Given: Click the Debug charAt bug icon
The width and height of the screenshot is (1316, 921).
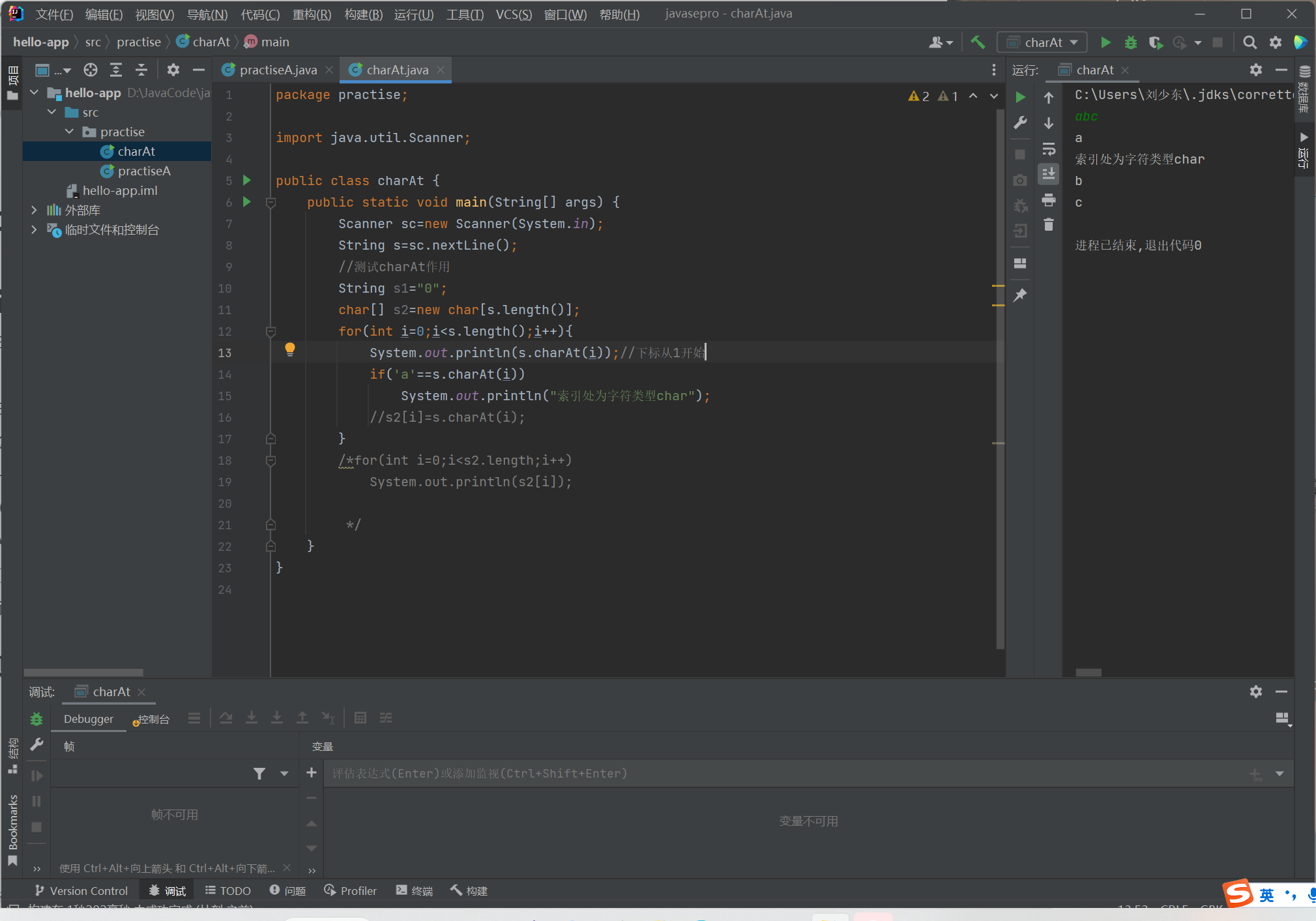Looking at the screenshot, I should pyautogui.click(x=1131, y=42).
